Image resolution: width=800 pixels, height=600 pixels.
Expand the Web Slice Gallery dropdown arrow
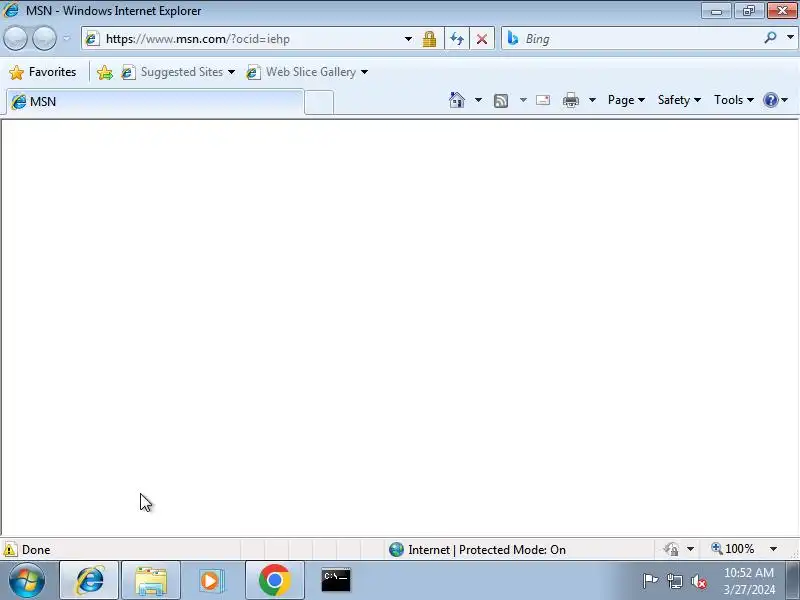364,72
